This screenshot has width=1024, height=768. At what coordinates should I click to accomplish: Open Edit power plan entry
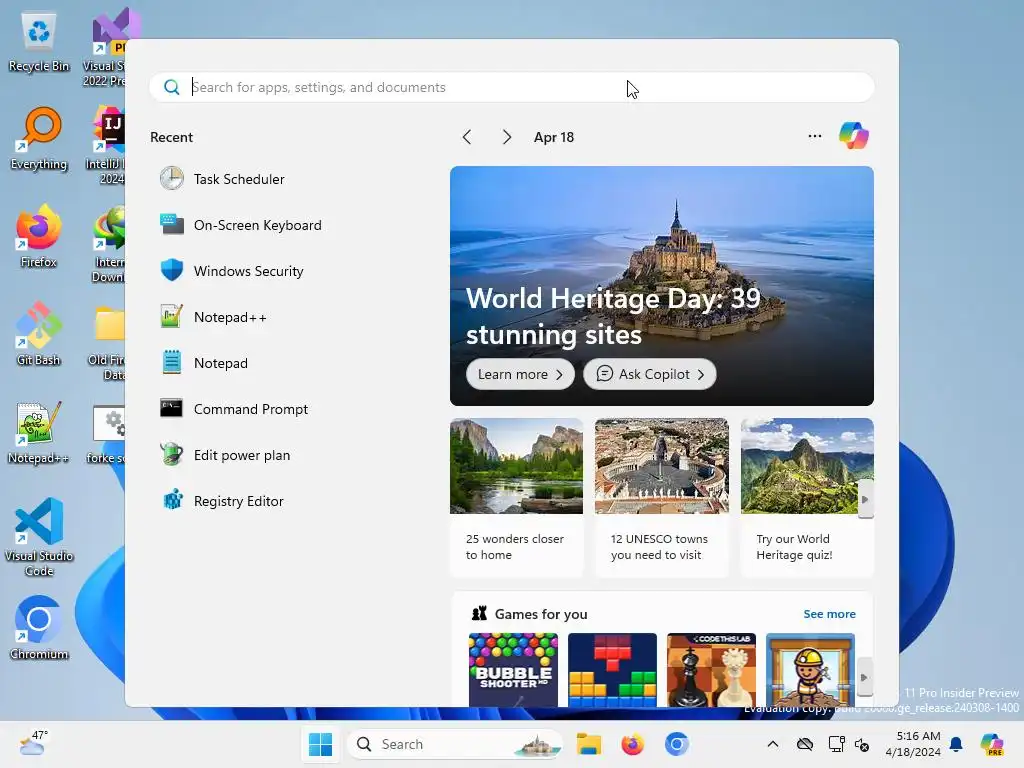tap(225, 455)
